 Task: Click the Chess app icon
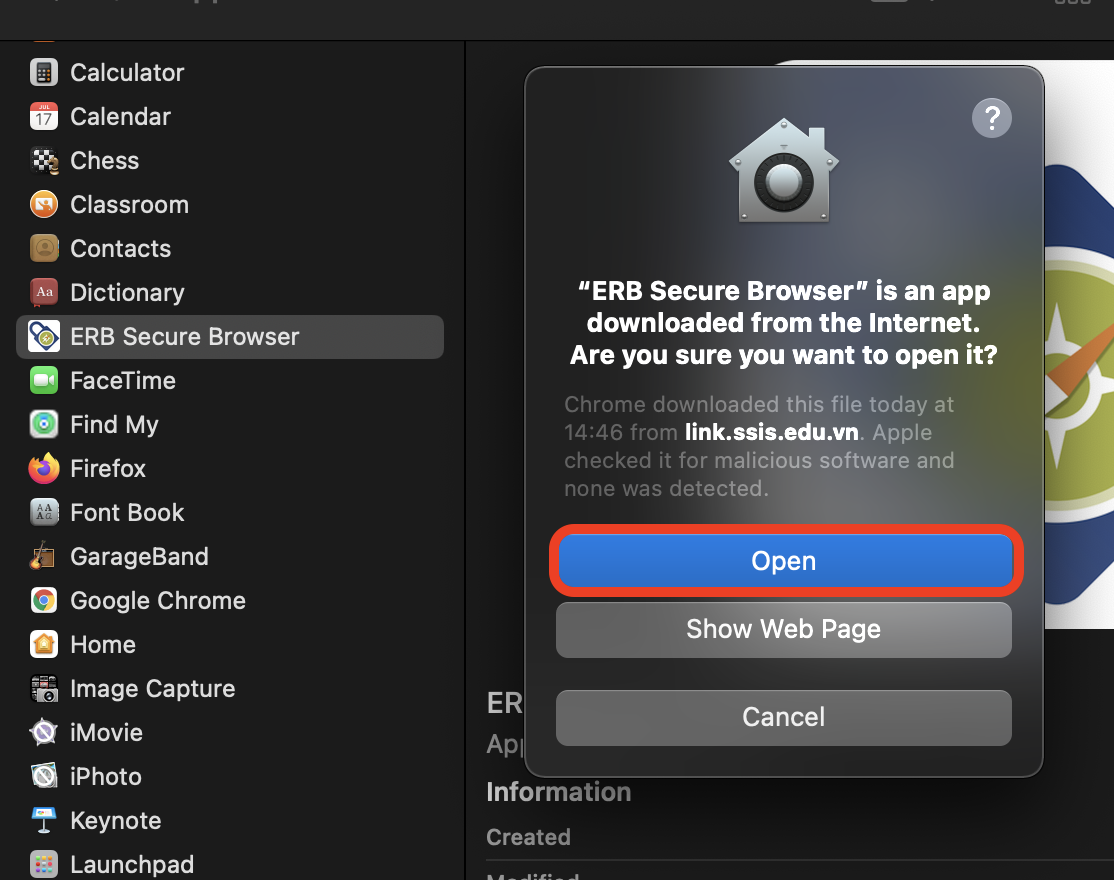pyautogui.click(x=43, y=161)
